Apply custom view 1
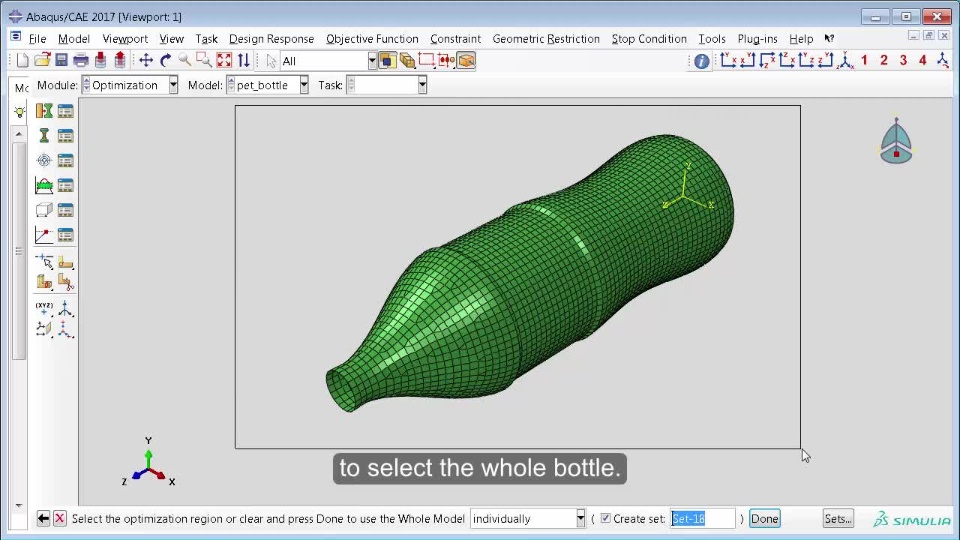 pos(864,60)
